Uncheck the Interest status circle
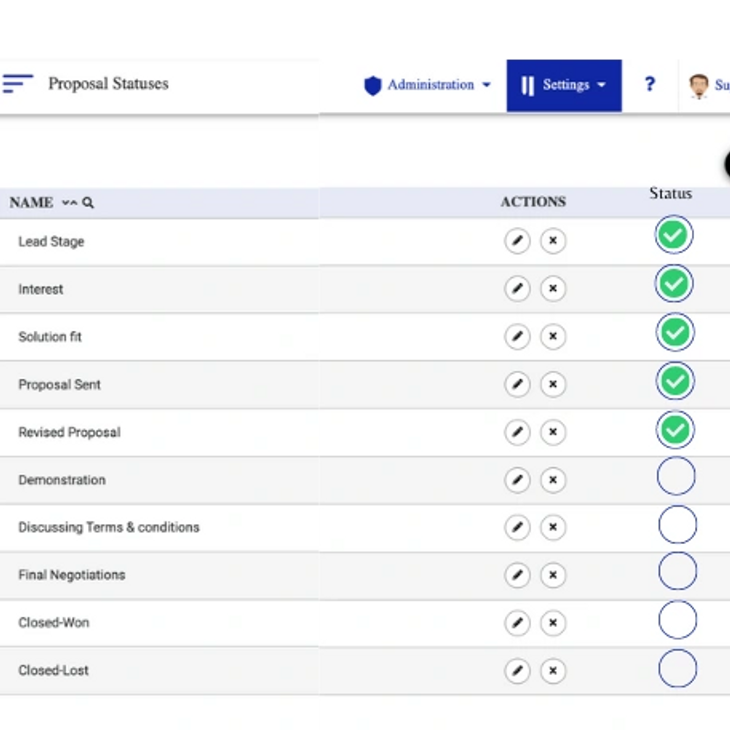This screenshot has height=730, width=730. [x=674, y=284]
